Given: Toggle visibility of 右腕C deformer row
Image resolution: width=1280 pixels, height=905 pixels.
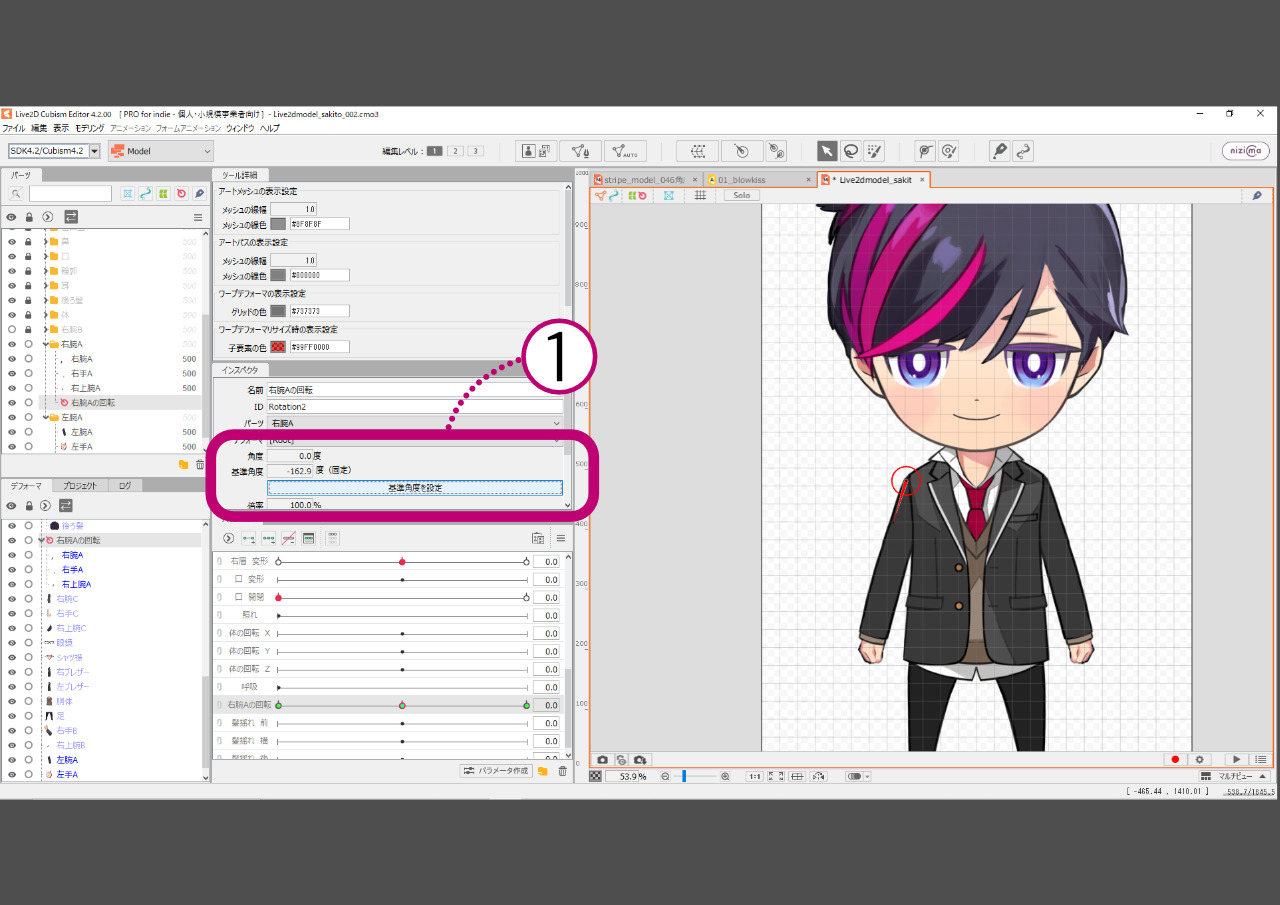Looking at the screenshot, I should pos(11,598).
